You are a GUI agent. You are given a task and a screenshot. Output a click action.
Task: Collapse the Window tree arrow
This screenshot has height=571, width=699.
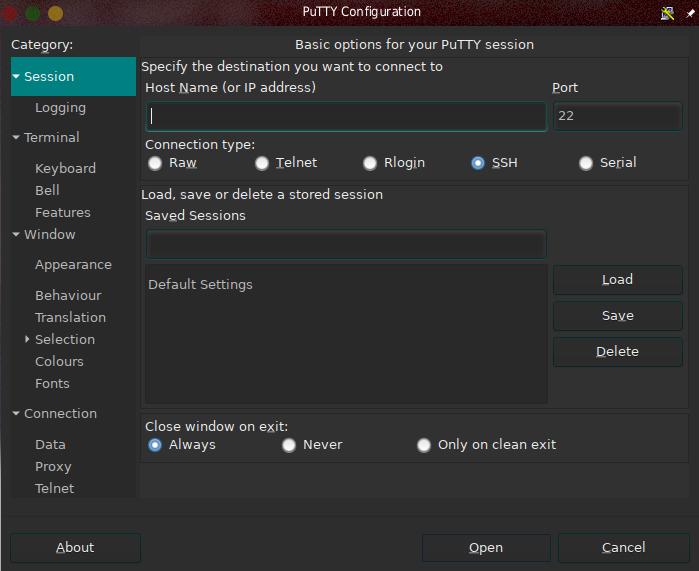[16, 234]
